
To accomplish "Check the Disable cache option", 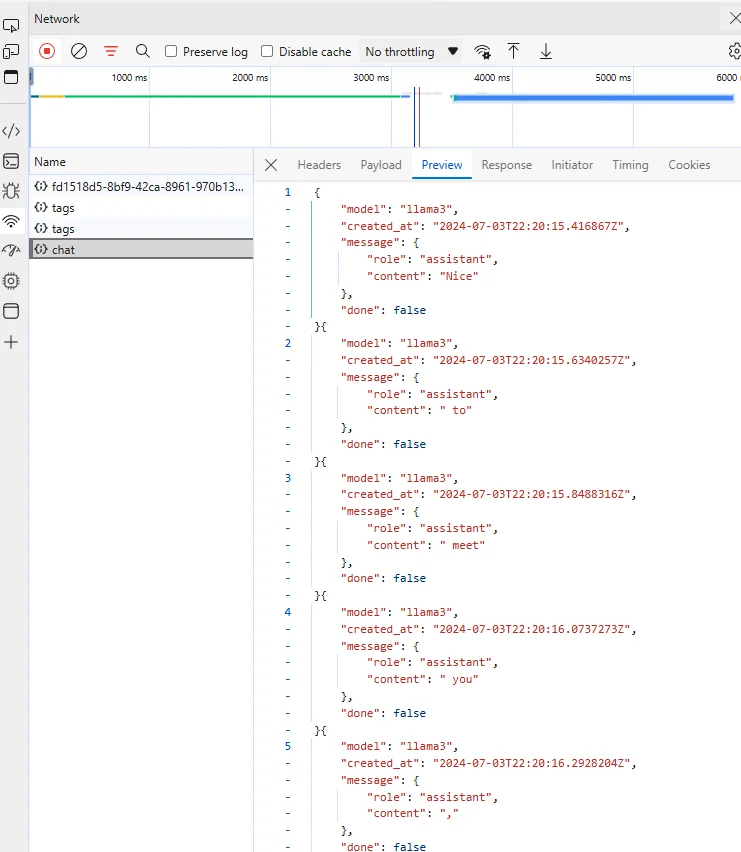I will click(x=267, y=51).
